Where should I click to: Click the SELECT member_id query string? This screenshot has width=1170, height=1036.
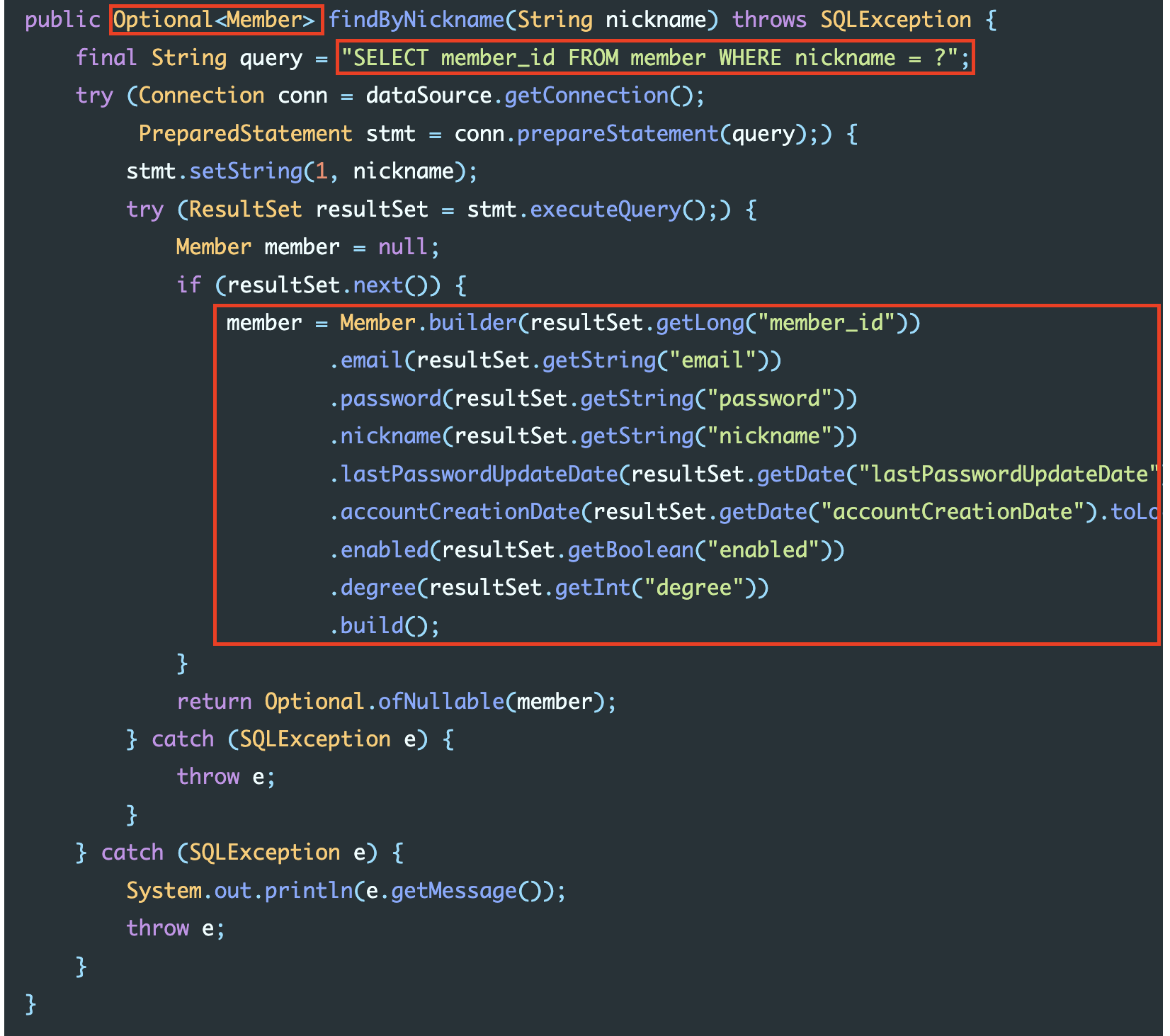[x=649, y=57]
